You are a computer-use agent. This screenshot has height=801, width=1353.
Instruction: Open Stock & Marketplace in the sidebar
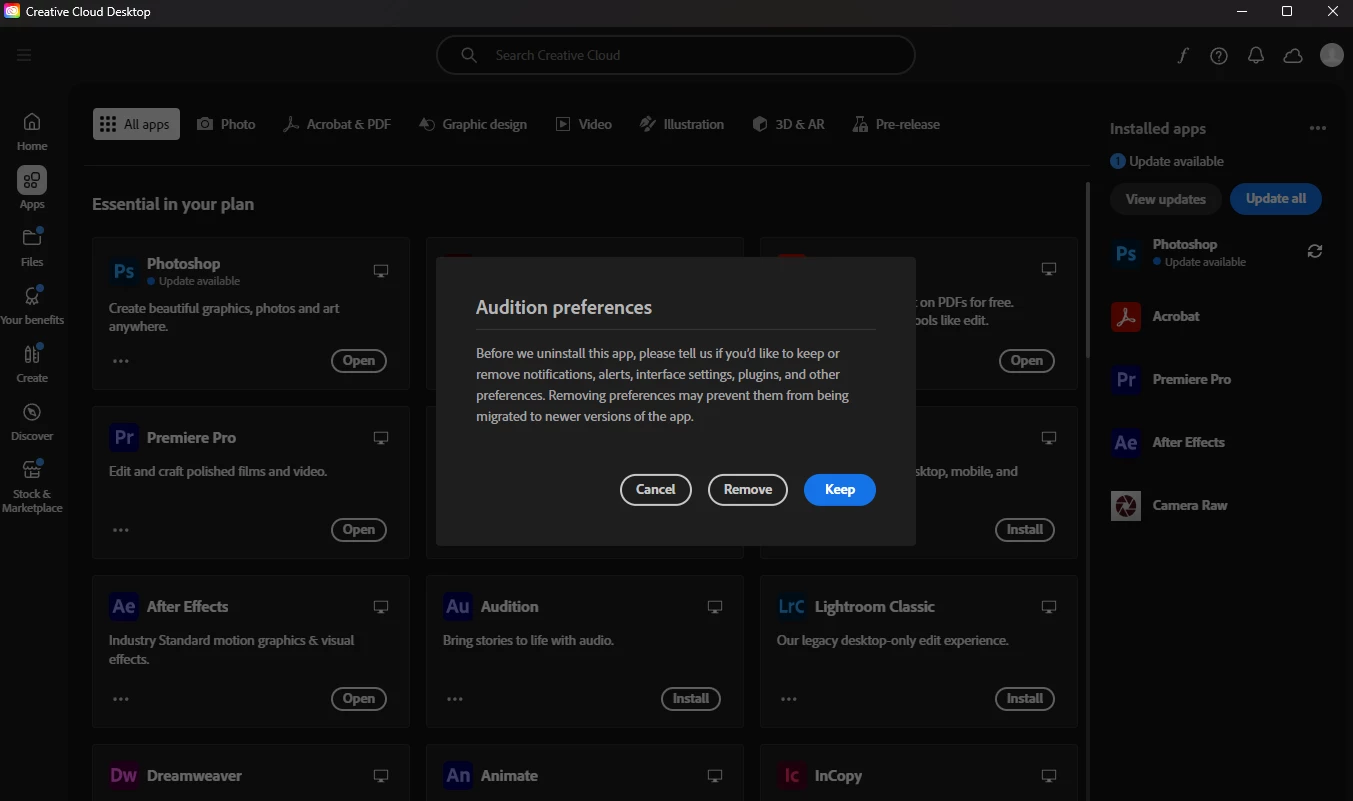[32, 486]
